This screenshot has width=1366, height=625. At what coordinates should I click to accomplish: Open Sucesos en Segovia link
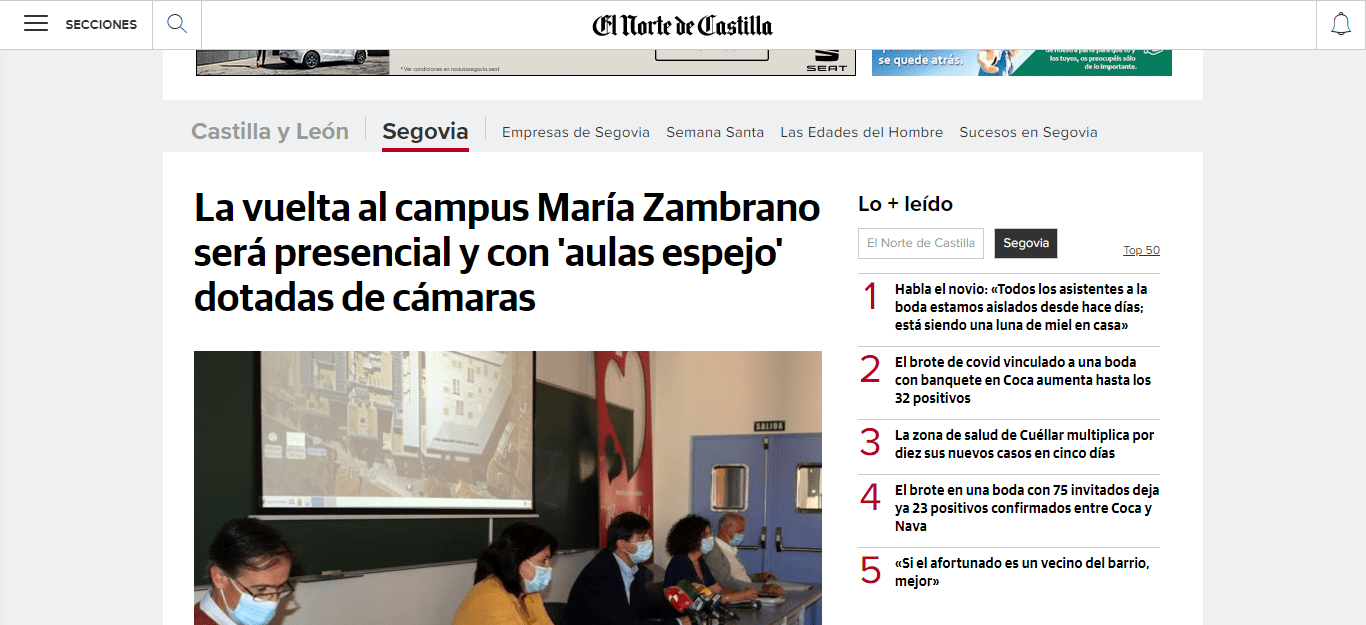(x=1028, y=132)
